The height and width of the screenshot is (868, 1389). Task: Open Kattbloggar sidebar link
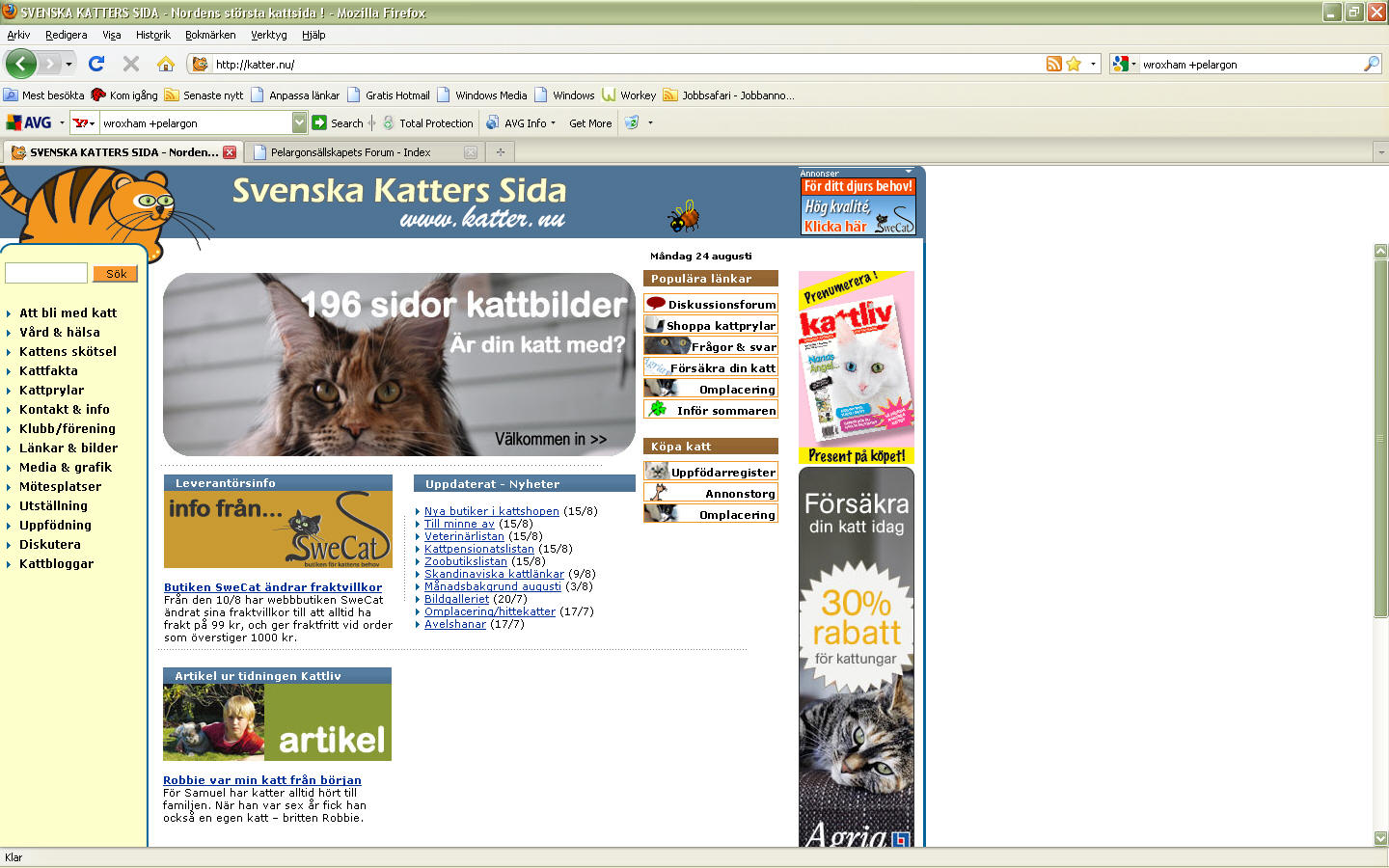[57, 563]
